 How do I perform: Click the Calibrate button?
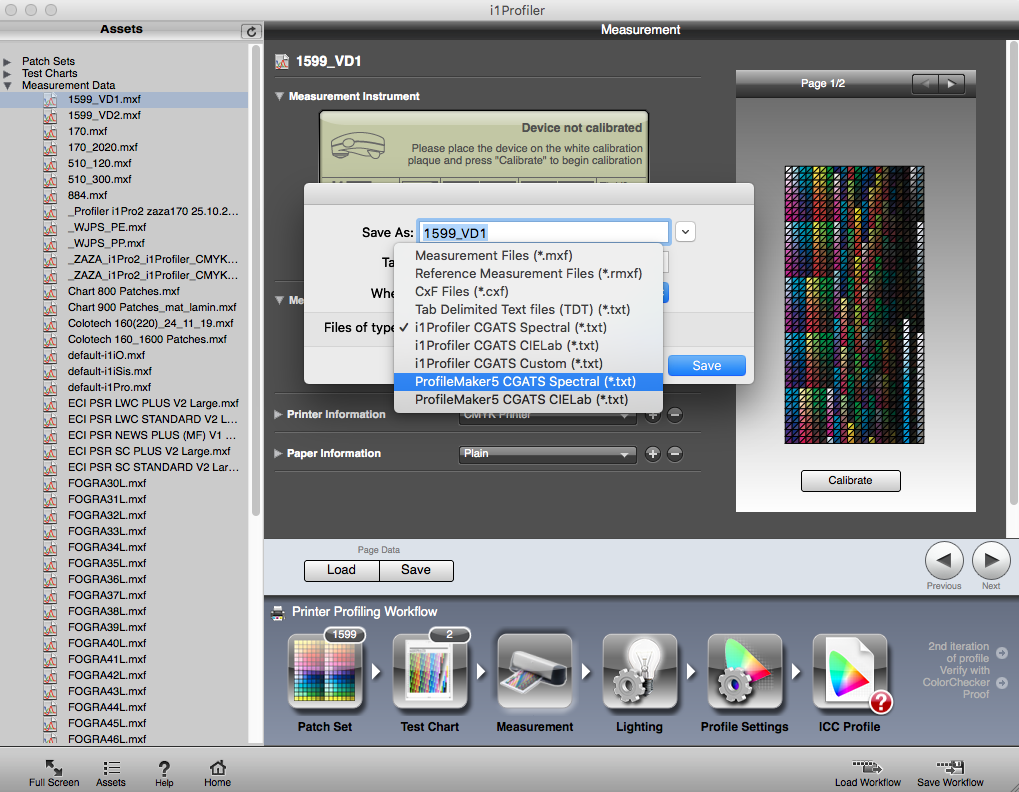click(x=851, y=481)
